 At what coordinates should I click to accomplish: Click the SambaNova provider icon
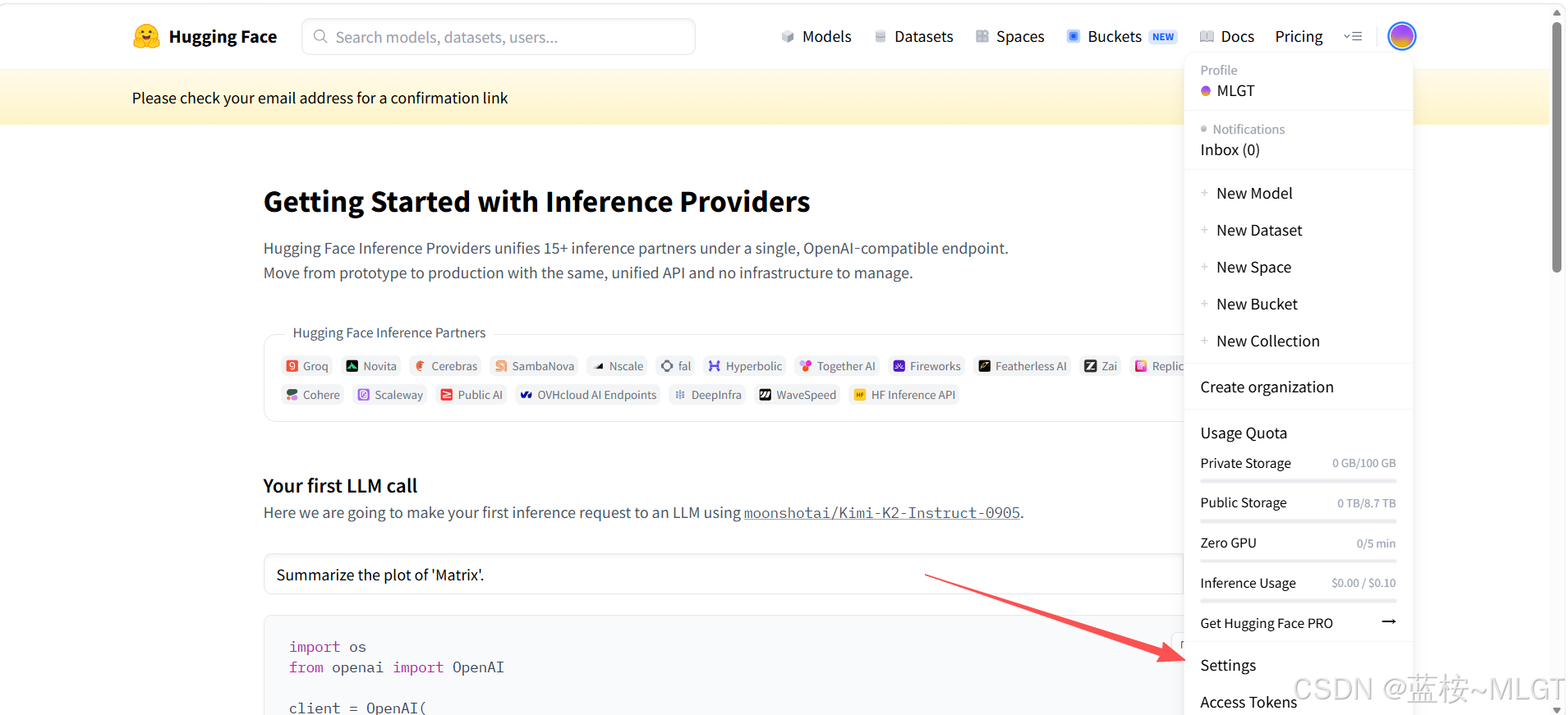(x=501, y=366)
